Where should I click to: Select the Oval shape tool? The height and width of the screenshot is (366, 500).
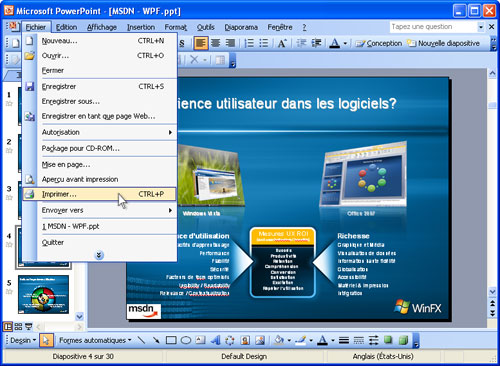click(186, 340)
